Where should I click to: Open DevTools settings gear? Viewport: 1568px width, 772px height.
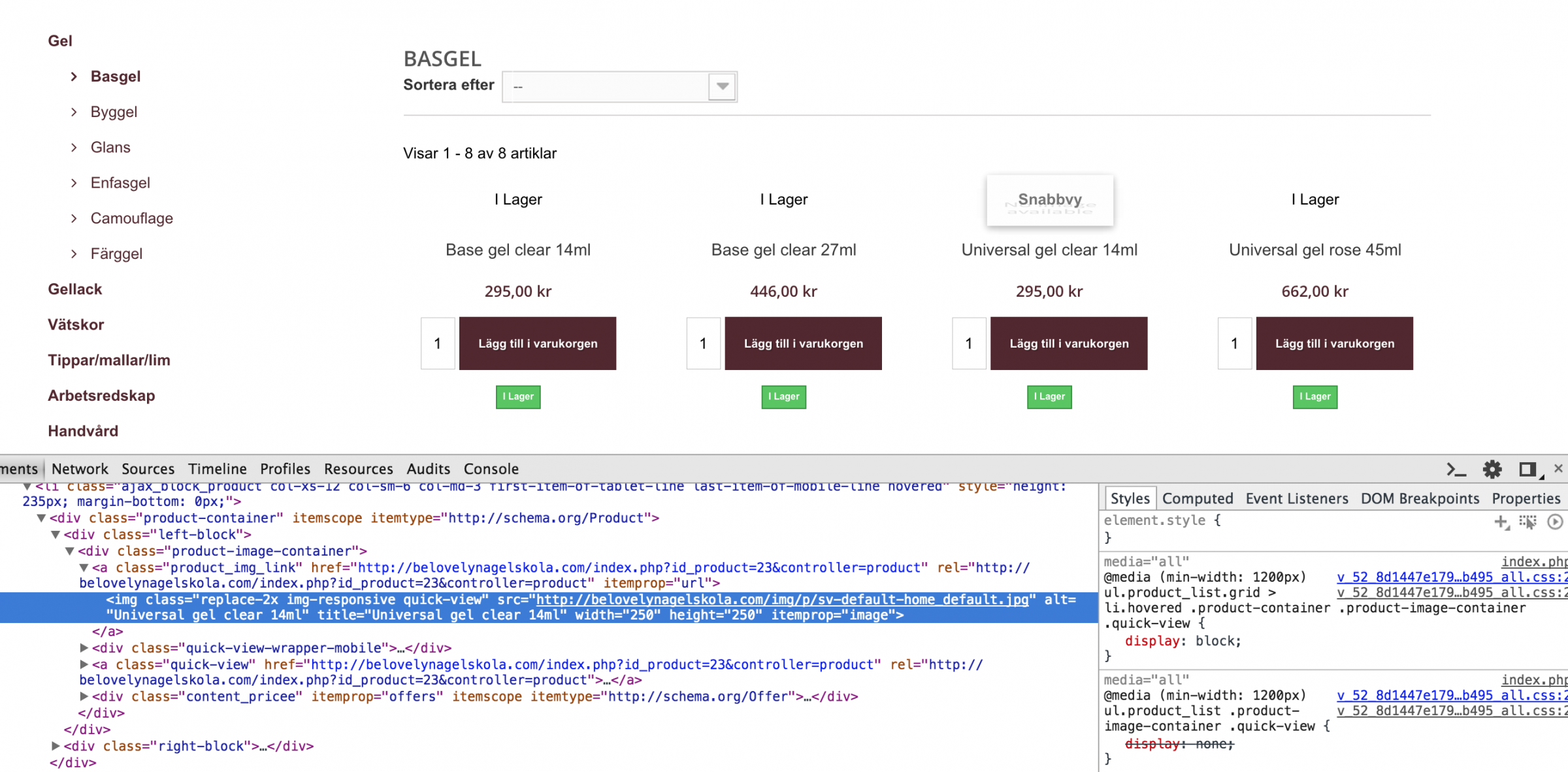1492,469
